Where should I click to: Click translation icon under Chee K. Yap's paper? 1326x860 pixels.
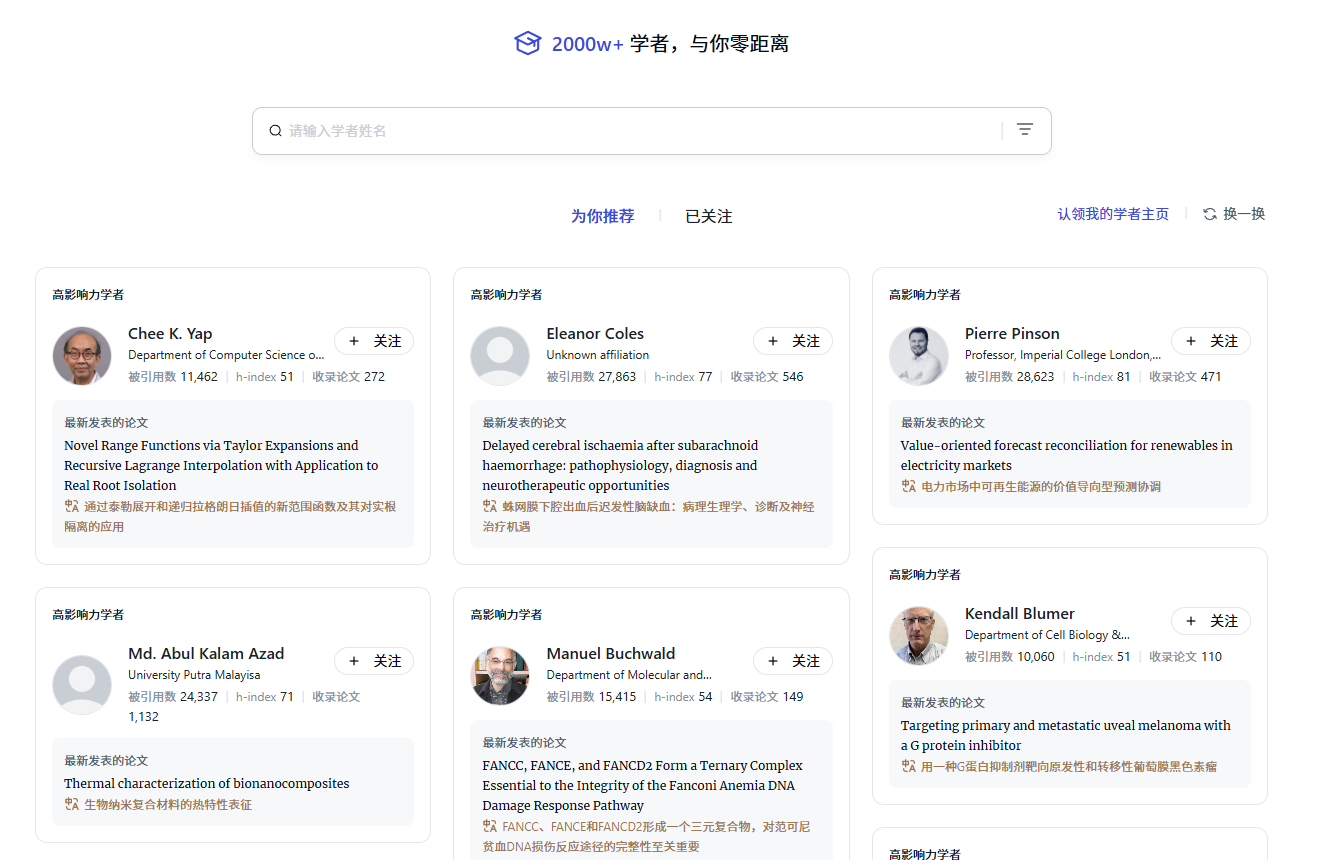click(71, 507)
